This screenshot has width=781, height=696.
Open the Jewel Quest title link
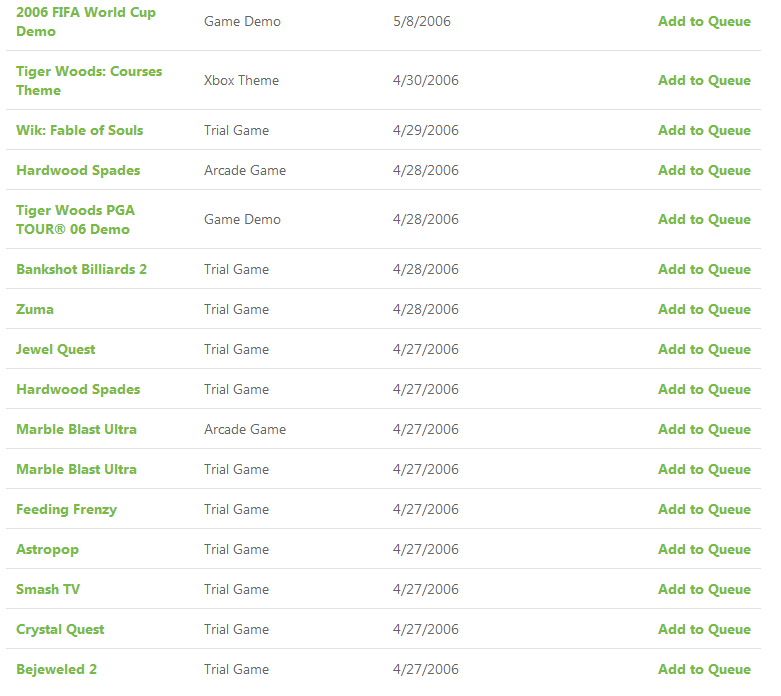55,350
